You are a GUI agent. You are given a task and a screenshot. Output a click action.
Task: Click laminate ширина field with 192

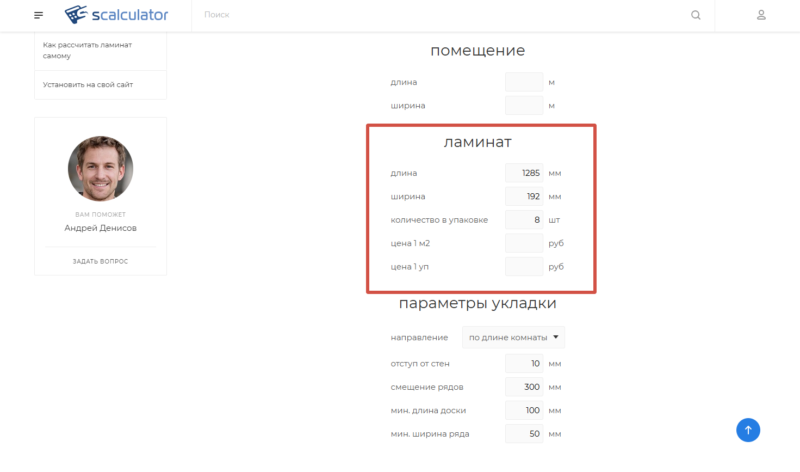tap(524, 196)
